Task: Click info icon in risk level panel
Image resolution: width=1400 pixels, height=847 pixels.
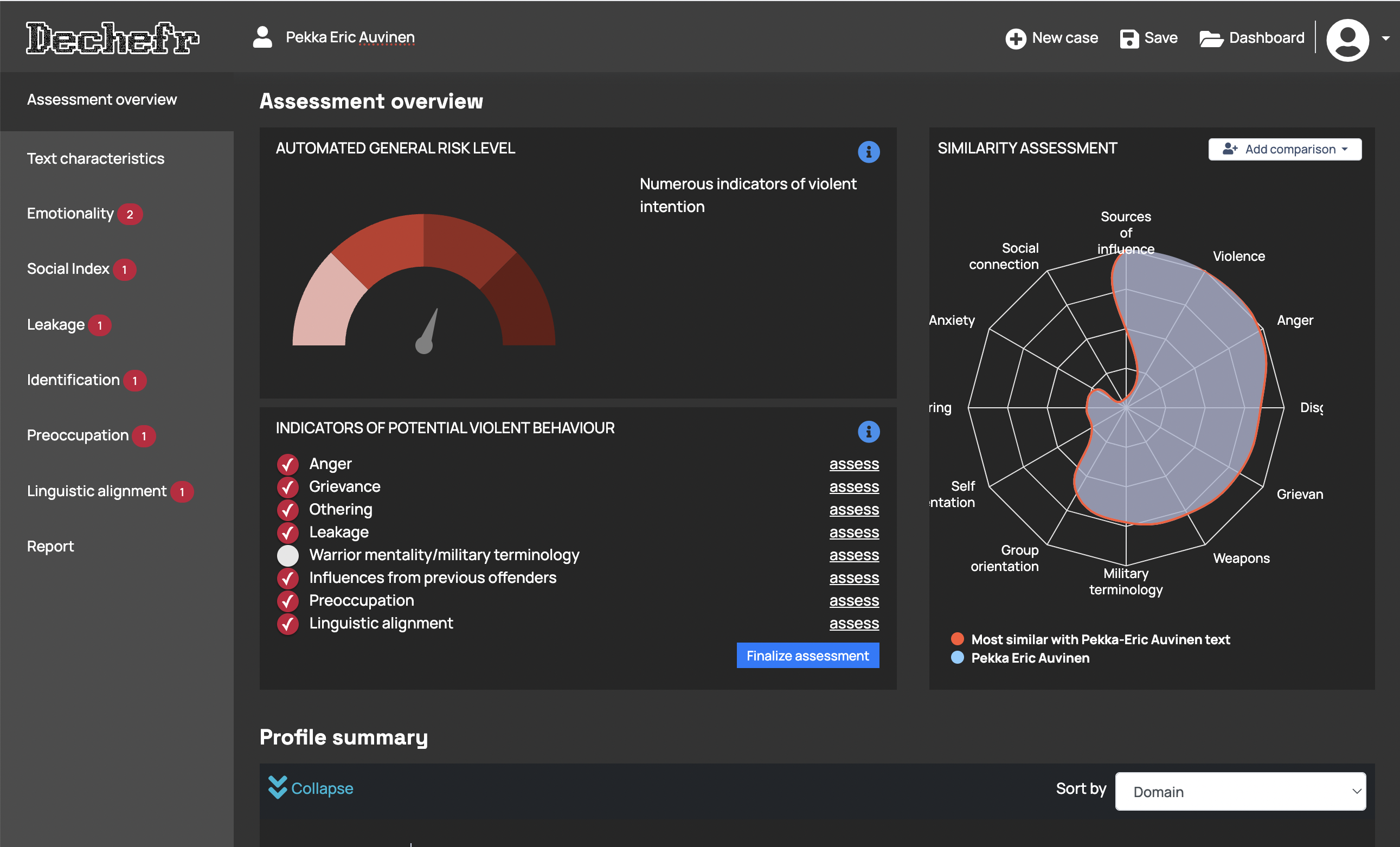Action: [x=868, y=152]
